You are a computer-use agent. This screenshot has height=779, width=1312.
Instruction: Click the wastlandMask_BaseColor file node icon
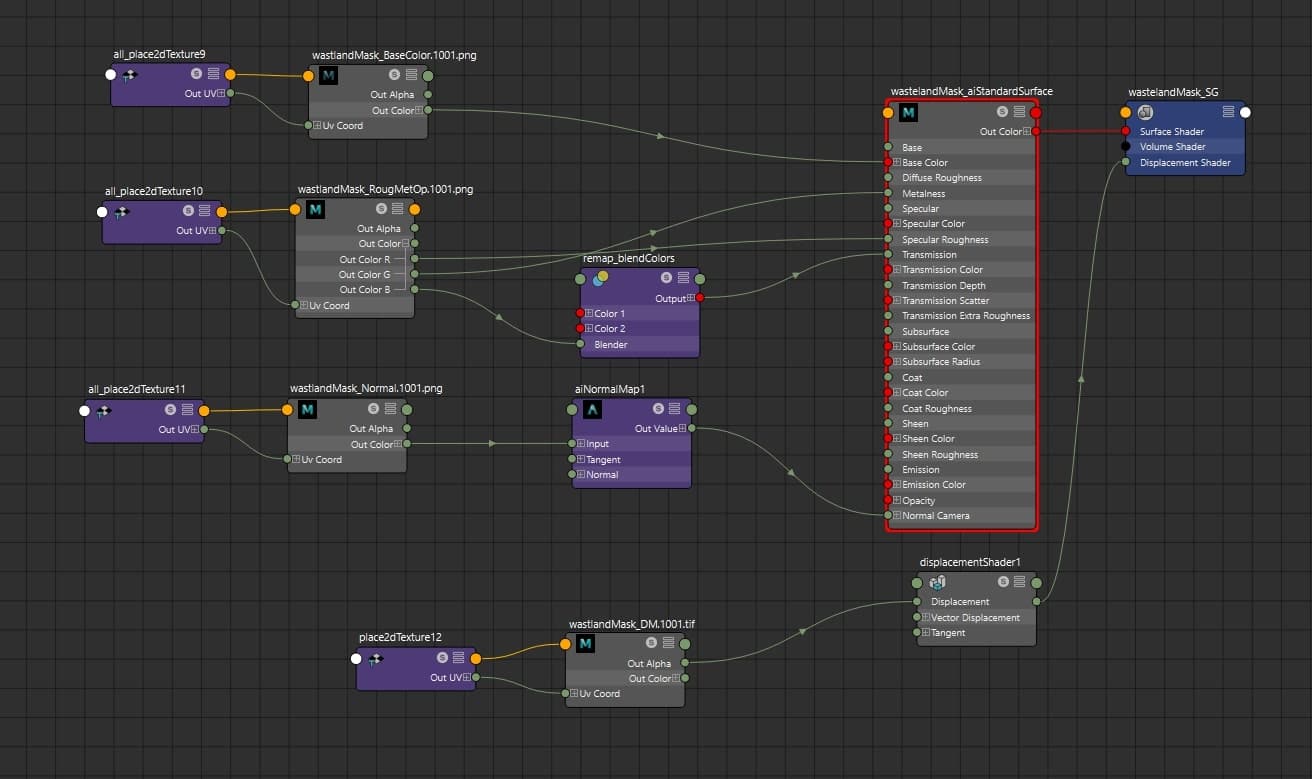click(x=328, y=75)
